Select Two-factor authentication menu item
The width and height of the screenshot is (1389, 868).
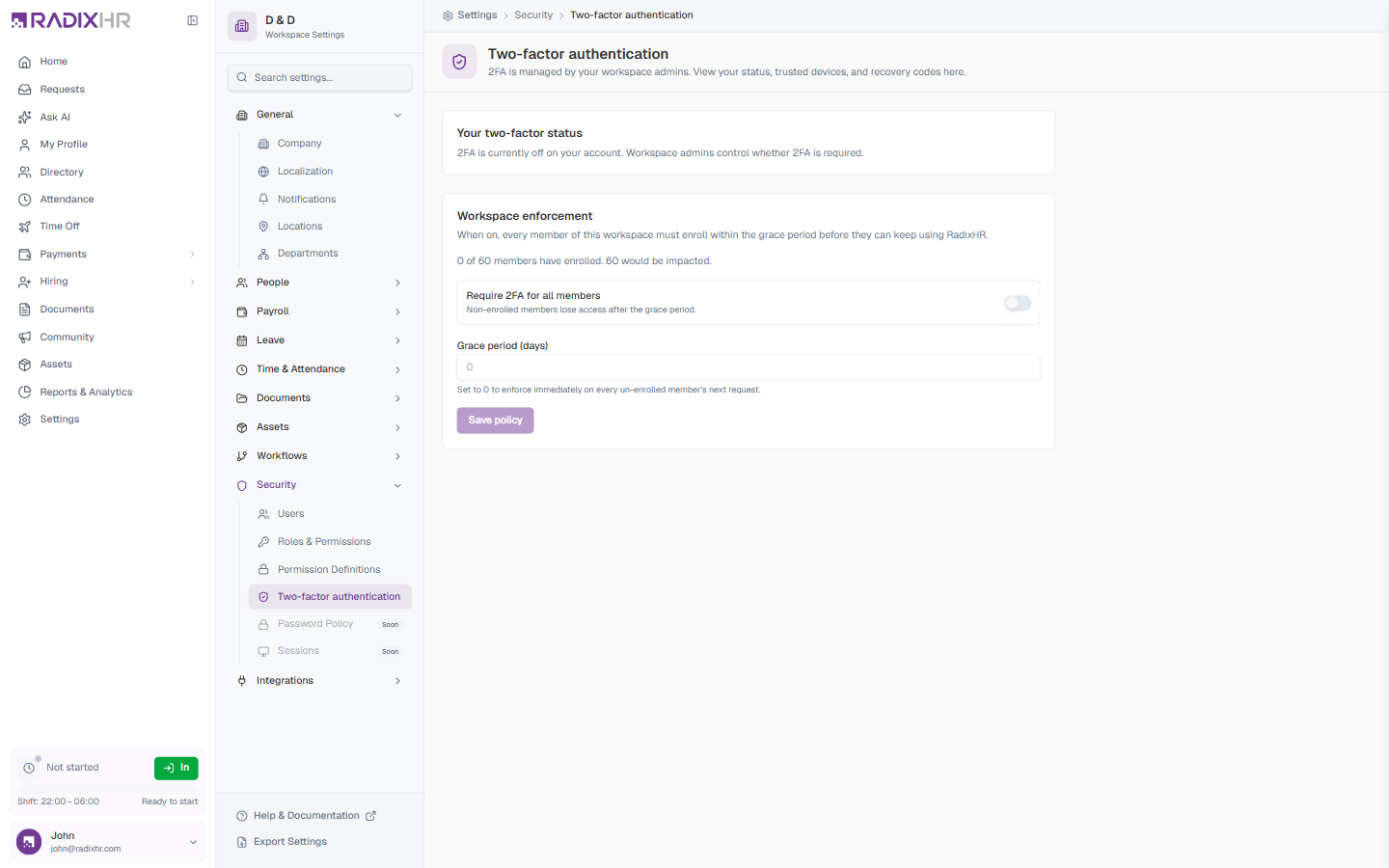330,597
